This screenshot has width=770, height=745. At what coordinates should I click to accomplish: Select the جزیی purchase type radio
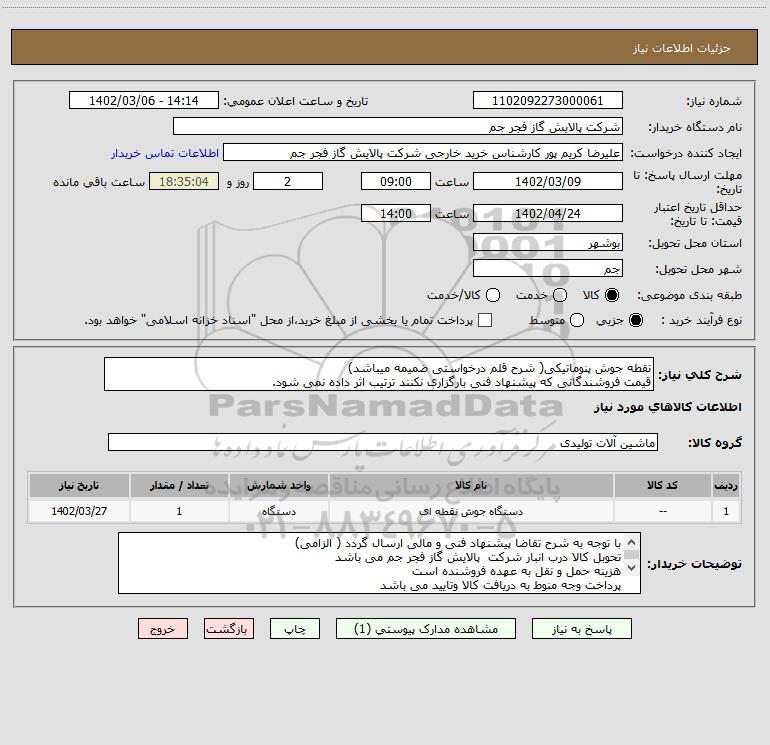click(x=636, y=320)
